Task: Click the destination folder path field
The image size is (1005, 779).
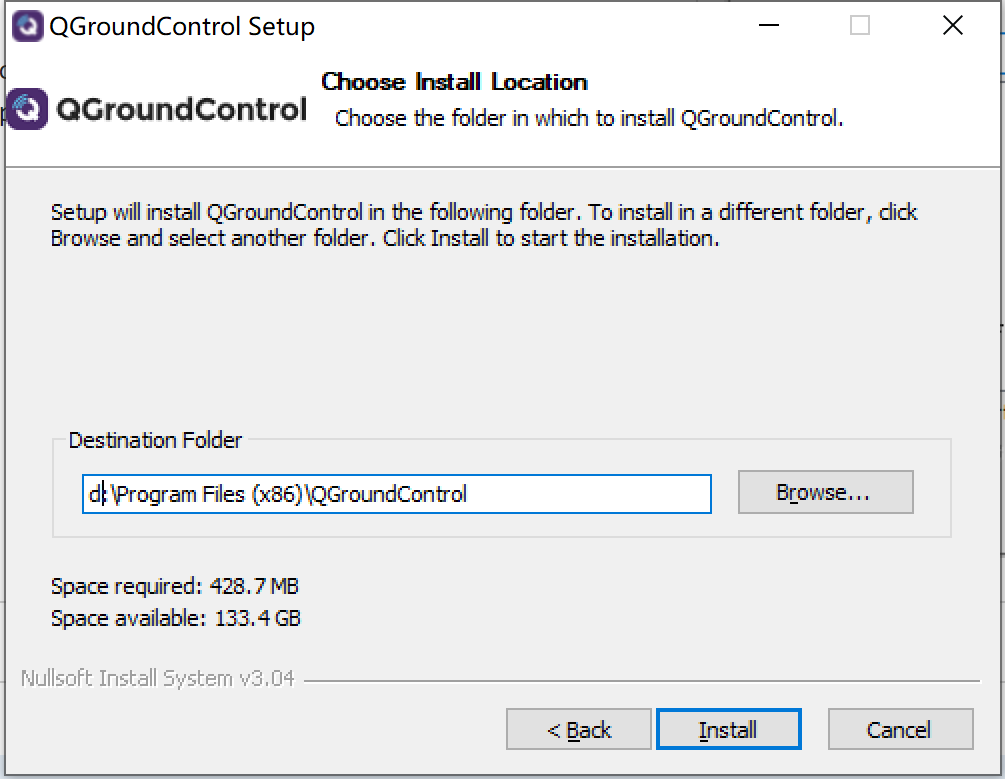Action: click(396, 494)
